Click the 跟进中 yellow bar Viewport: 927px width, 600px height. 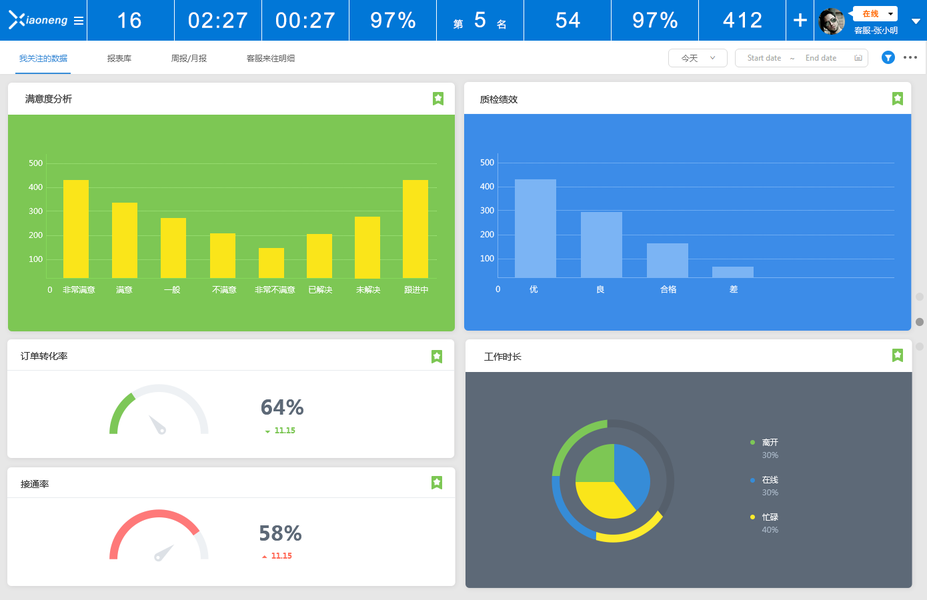416,229
